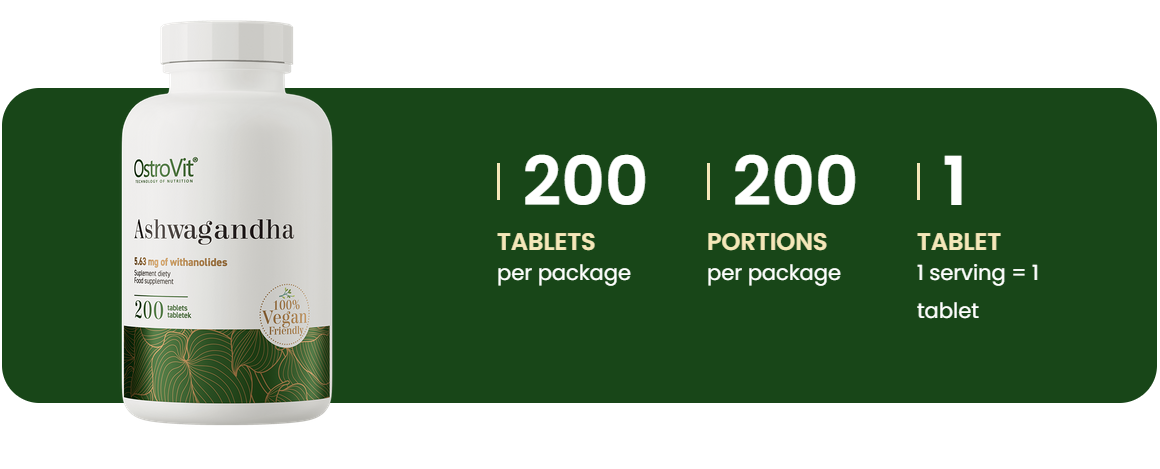Click the OstroVit logo on the bottle
The image size is (1160, 469).
point(166,167)
